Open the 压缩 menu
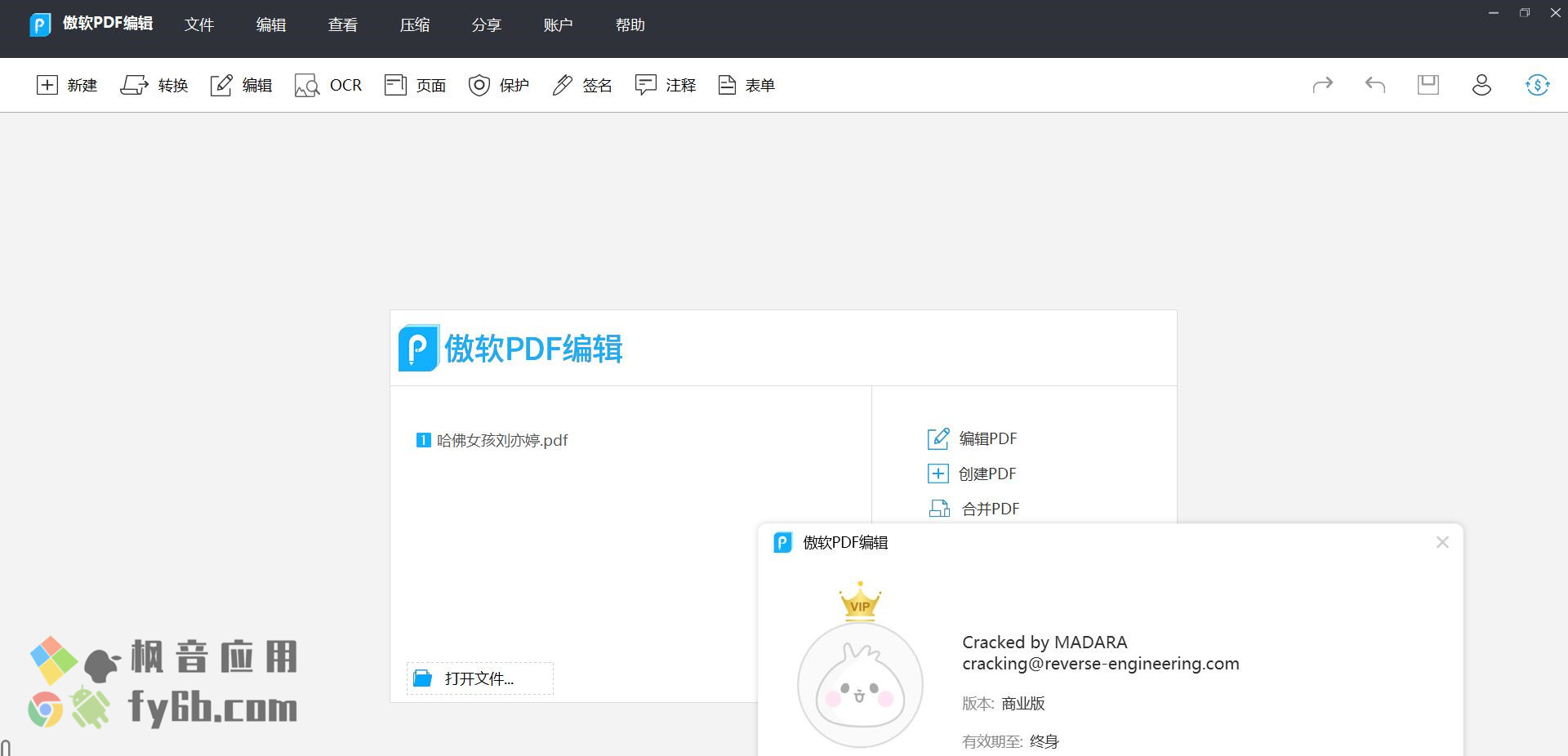Viewport: 1568px width, 756px height. (415, 25)
